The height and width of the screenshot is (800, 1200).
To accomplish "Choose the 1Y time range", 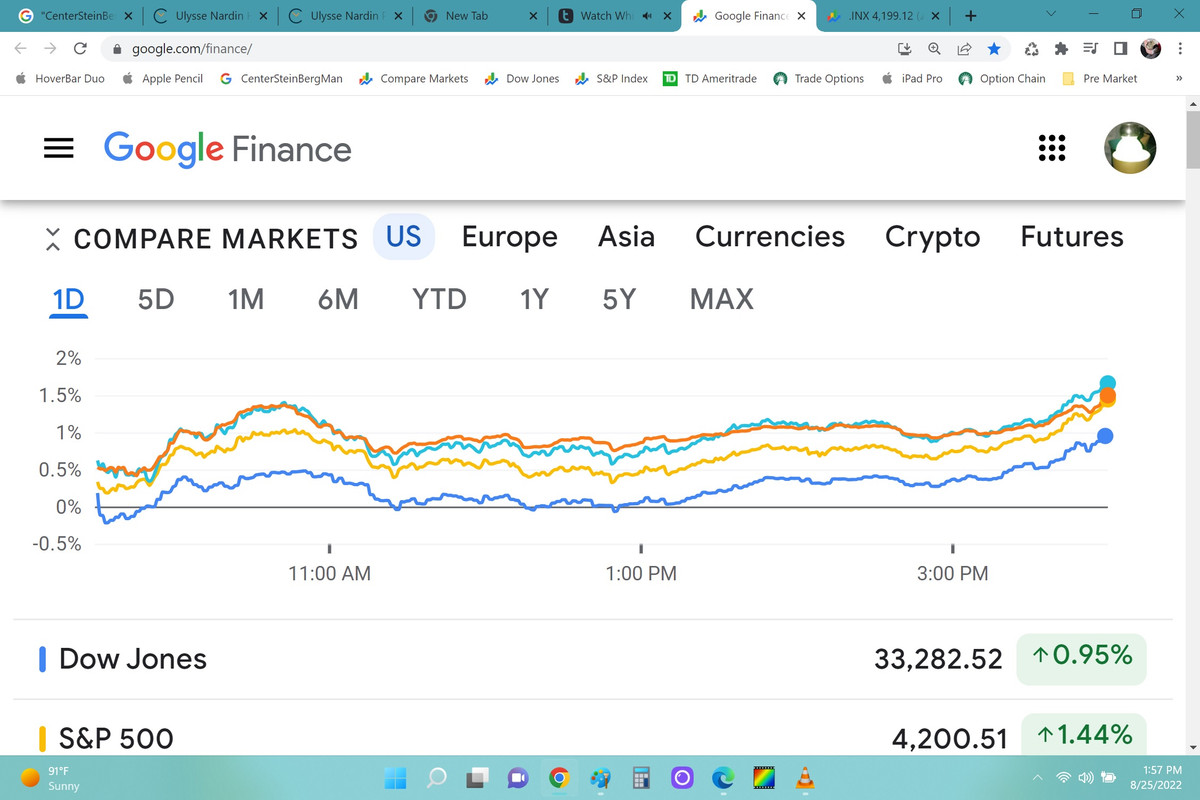I will 535,299.
